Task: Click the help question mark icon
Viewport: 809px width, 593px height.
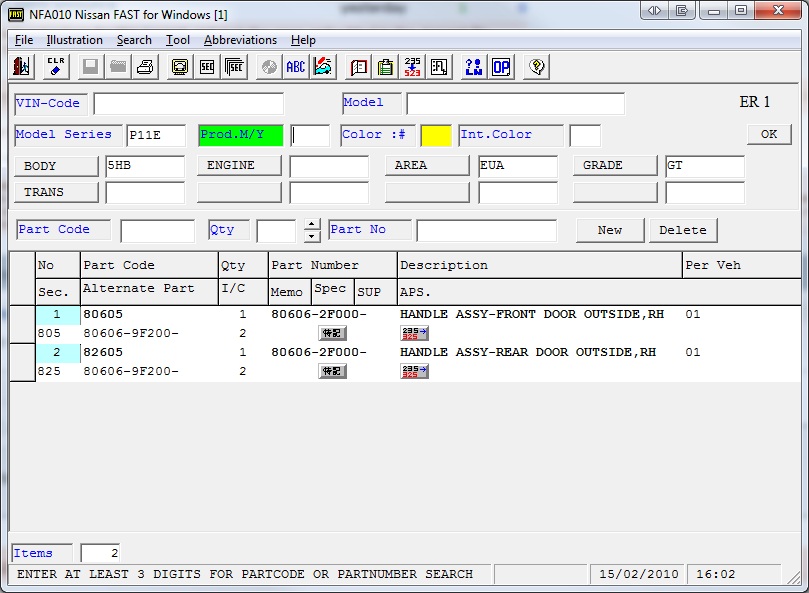Action: (x=537, y=67)
